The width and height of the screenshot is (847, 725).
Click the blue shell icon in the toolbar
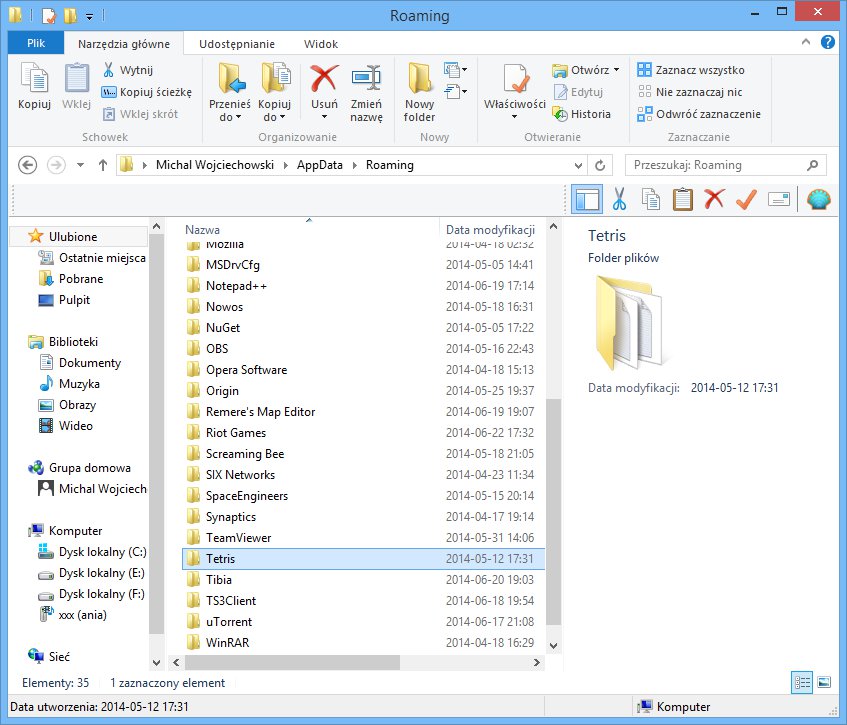click(x=818, y=199)
